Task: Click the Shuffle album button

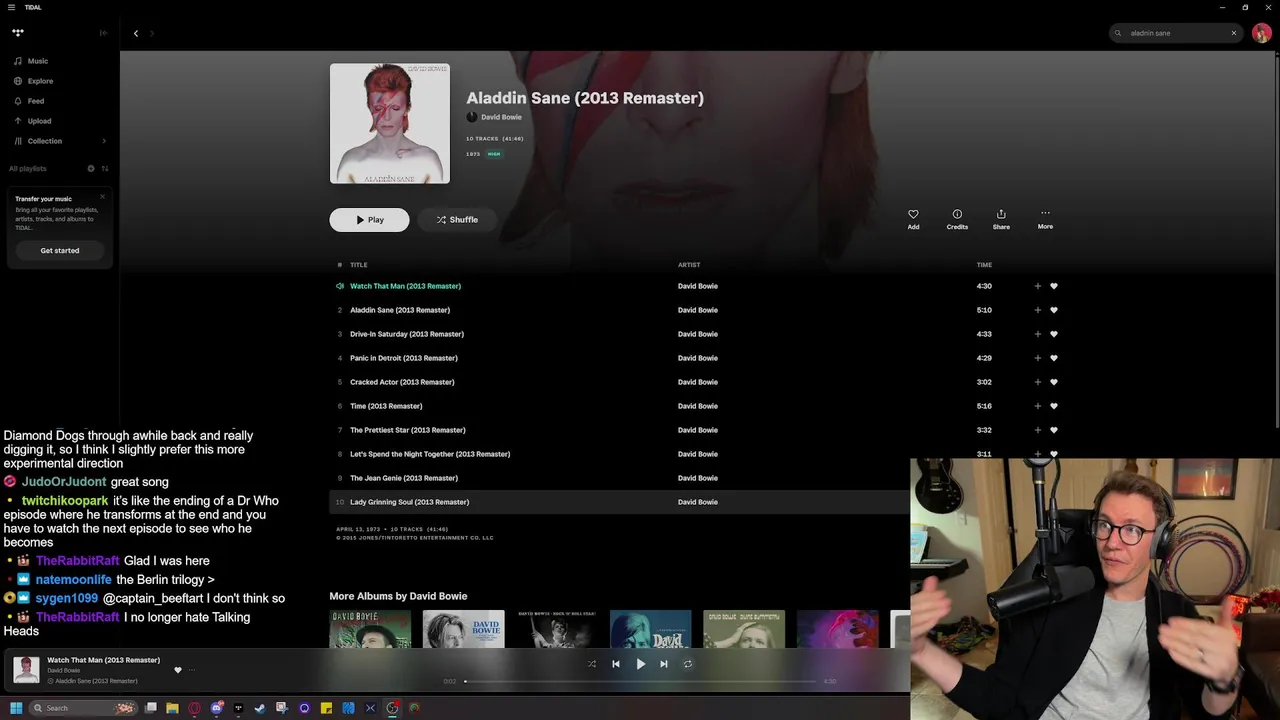Action: (x=457, y=220)
